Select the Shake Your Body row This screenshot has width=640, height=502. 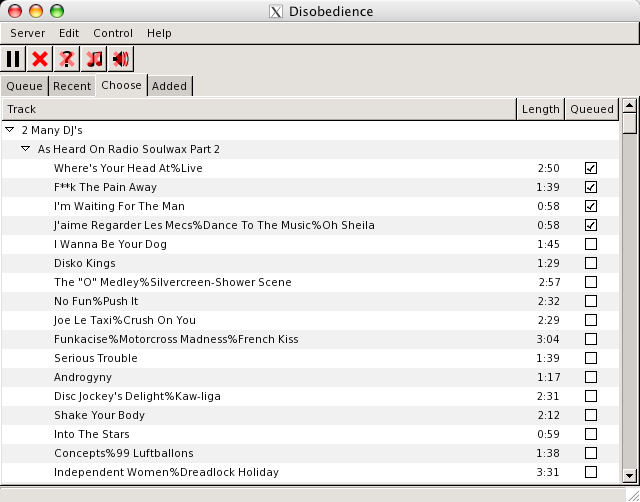[x=310, y=415]
